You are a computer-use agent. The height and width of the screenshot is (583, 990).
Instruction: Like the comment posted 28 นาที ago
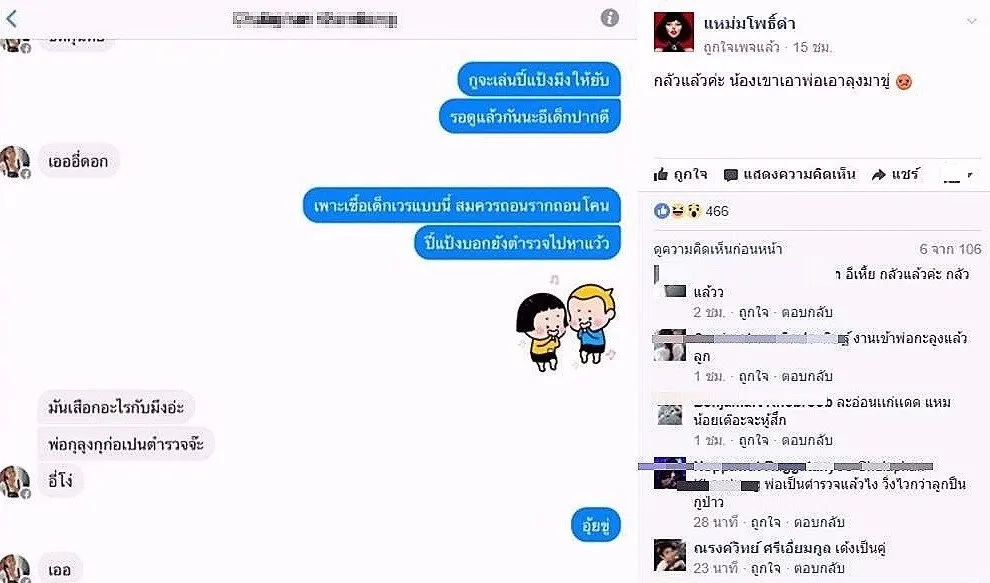[766, 522]
